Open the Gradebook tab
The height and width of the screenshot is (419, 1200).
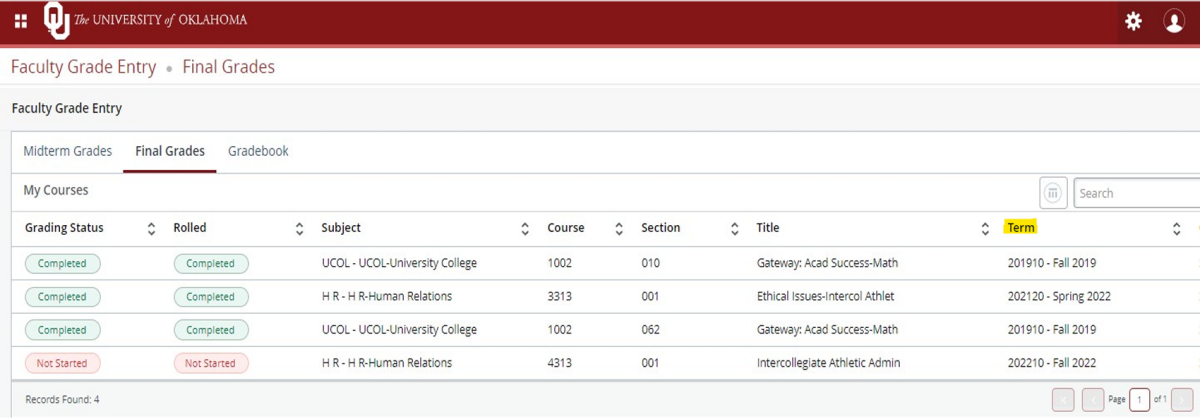258,151
